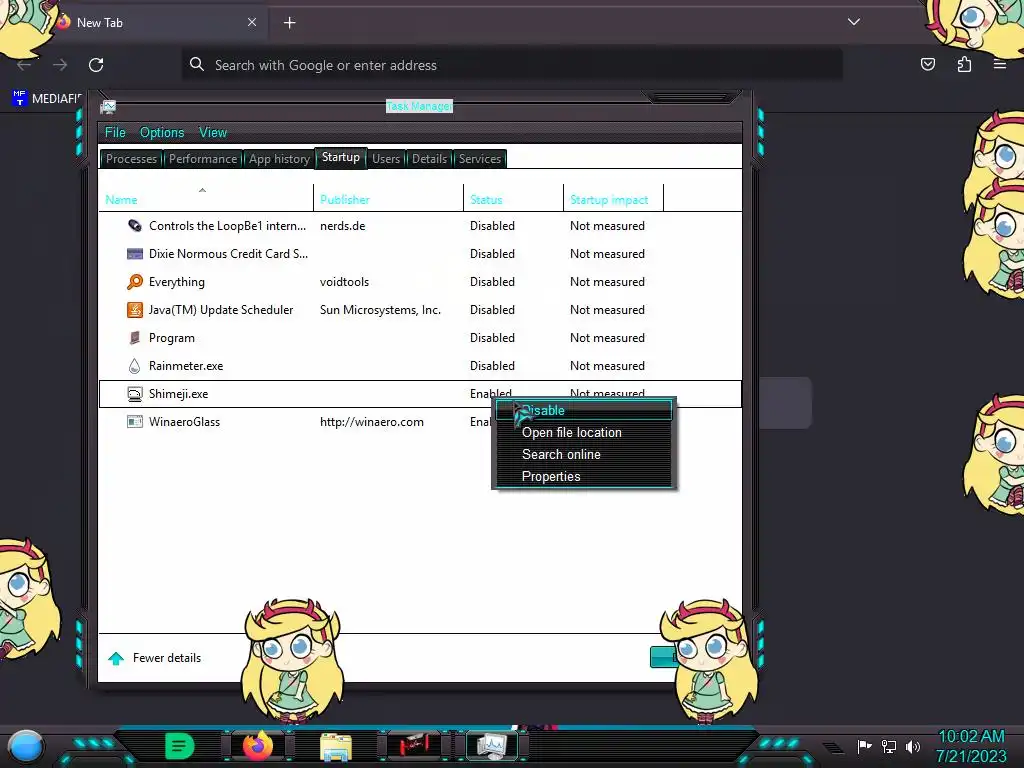Screen dimensions: 1024x768
Task: Click the Program entry icon
Action: click(135, 338)
